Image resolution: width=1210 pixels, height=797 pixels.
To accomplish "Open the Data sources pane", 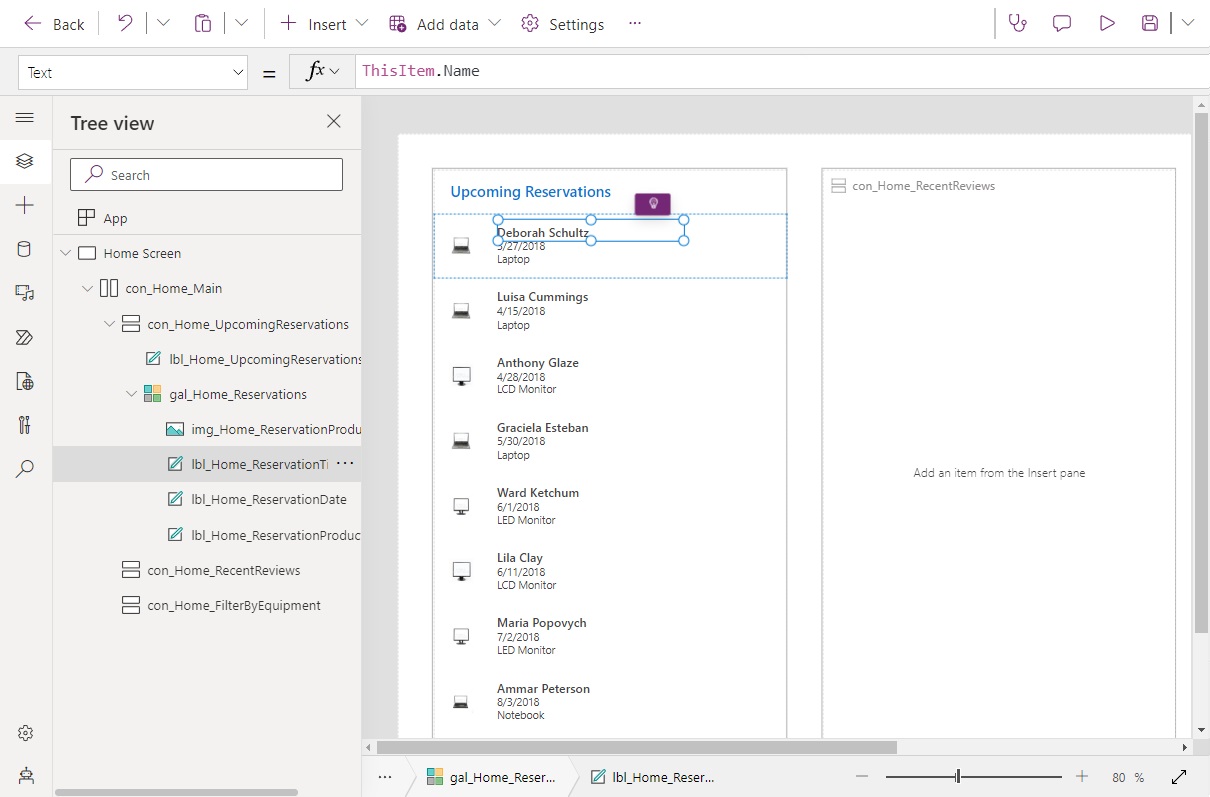I will (25, 249).
